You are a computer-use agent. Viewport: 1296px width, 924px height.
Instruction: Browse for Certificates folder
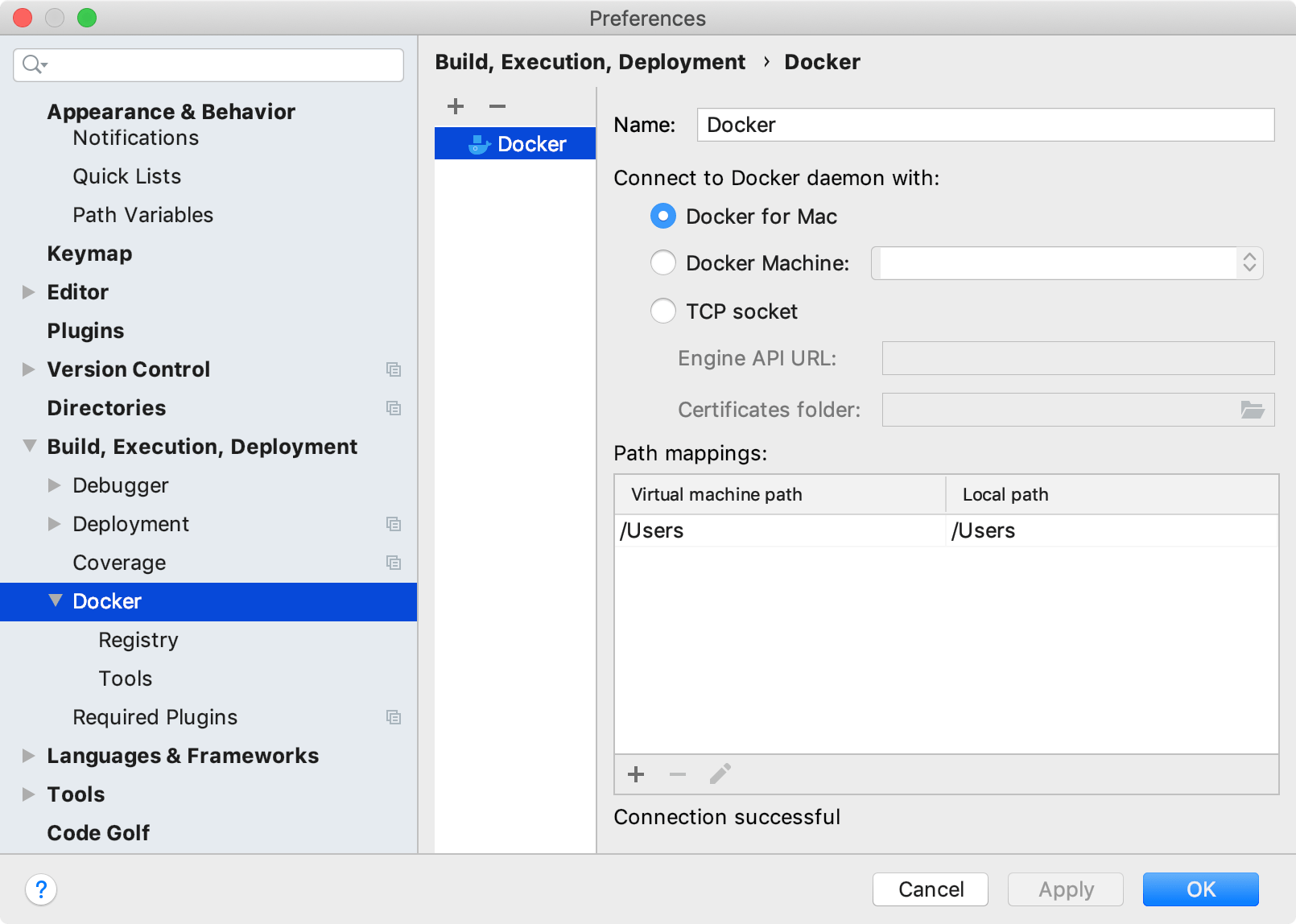(1253, 410)
